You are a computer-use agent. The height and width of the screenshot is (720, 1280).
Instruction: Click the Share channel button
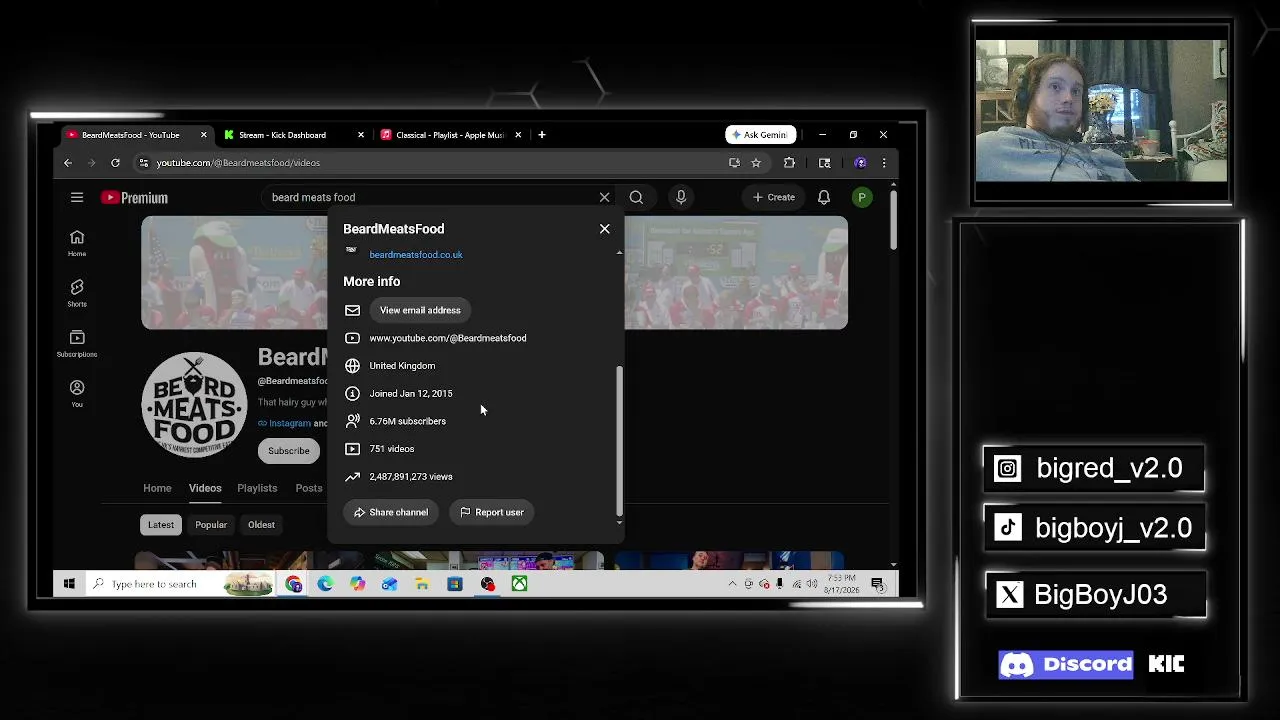391,512
